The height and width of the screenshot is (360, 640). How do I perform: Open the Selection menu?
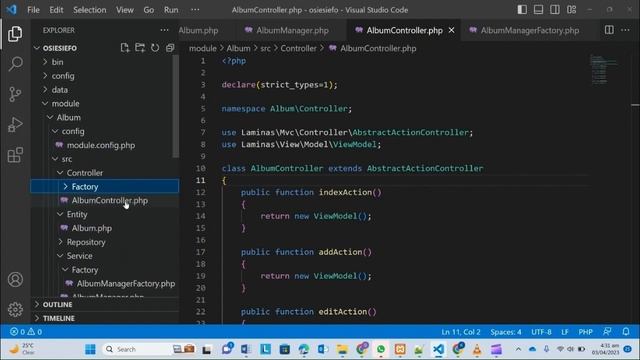(x=89, y=10)
